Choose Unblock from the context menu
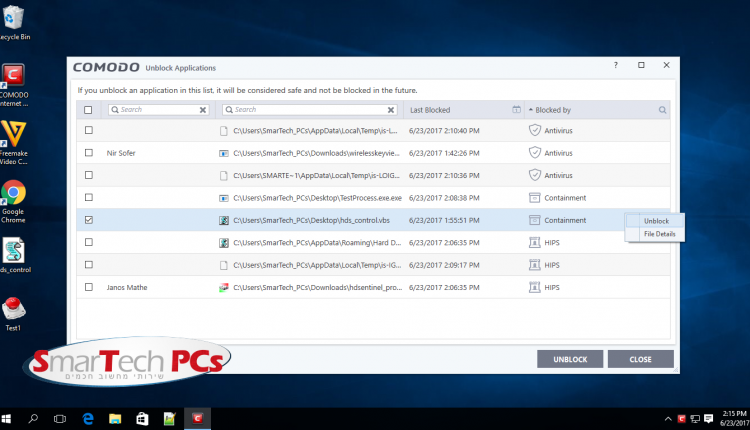Screen dimensions: 750x430 coord(656,221)
